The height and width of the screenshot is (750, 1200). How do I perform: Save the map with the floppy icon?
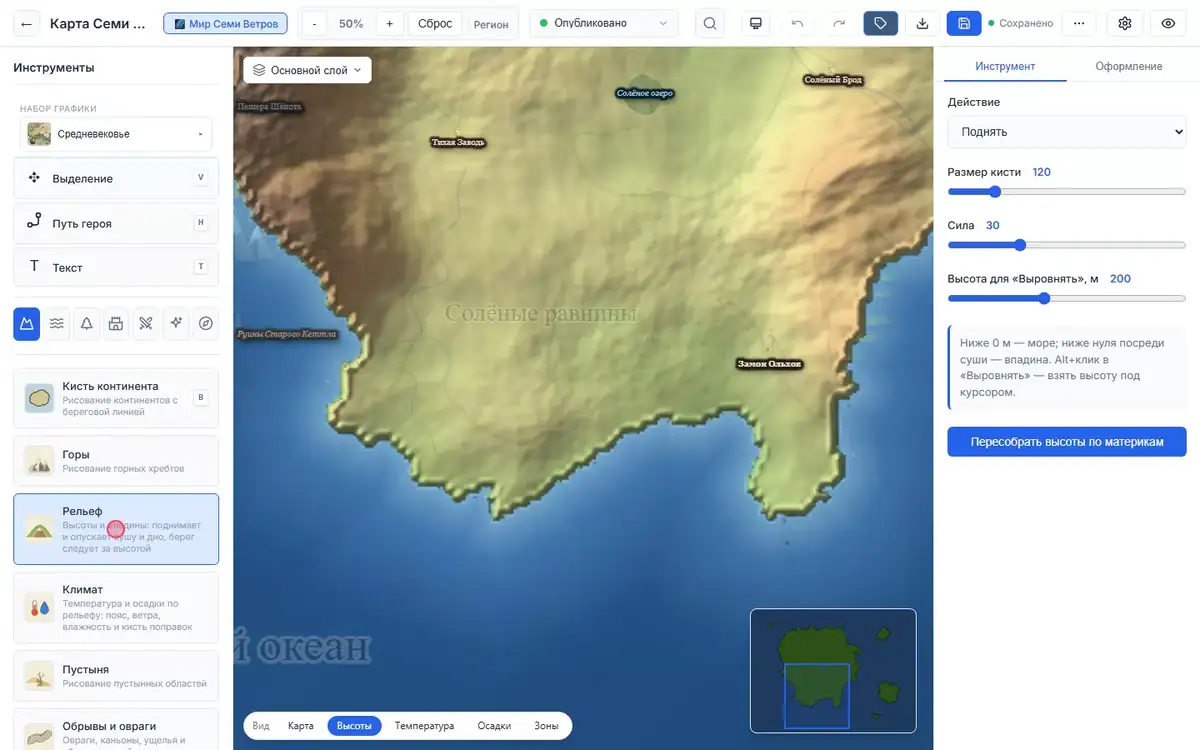click(x=964, y=23)
